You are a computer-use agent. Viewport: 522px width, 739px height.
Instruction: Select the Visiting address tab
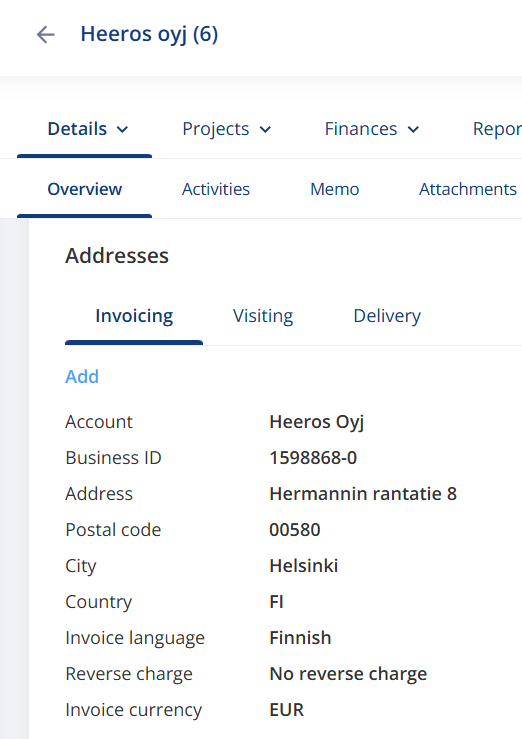263,316
